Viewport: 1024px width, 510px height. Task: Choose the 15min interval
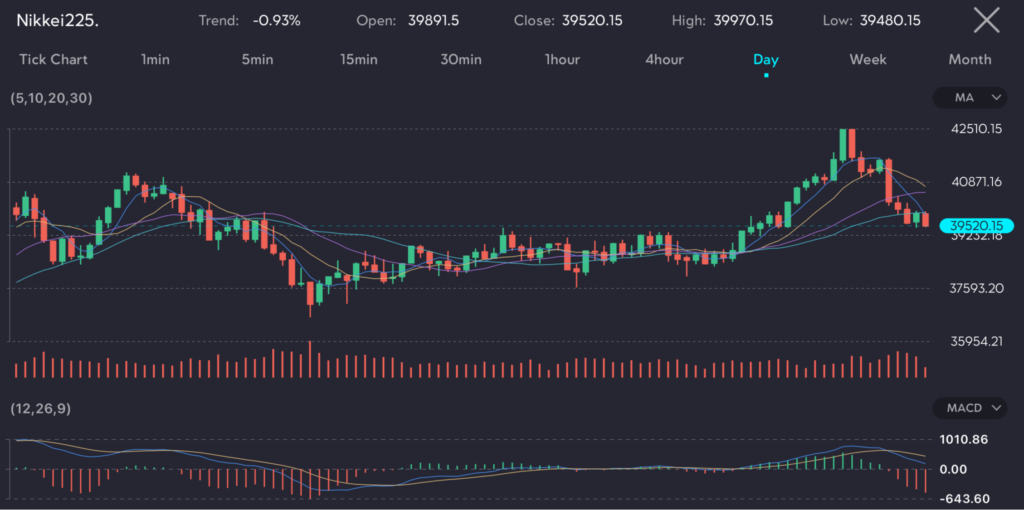click(358, 60)
